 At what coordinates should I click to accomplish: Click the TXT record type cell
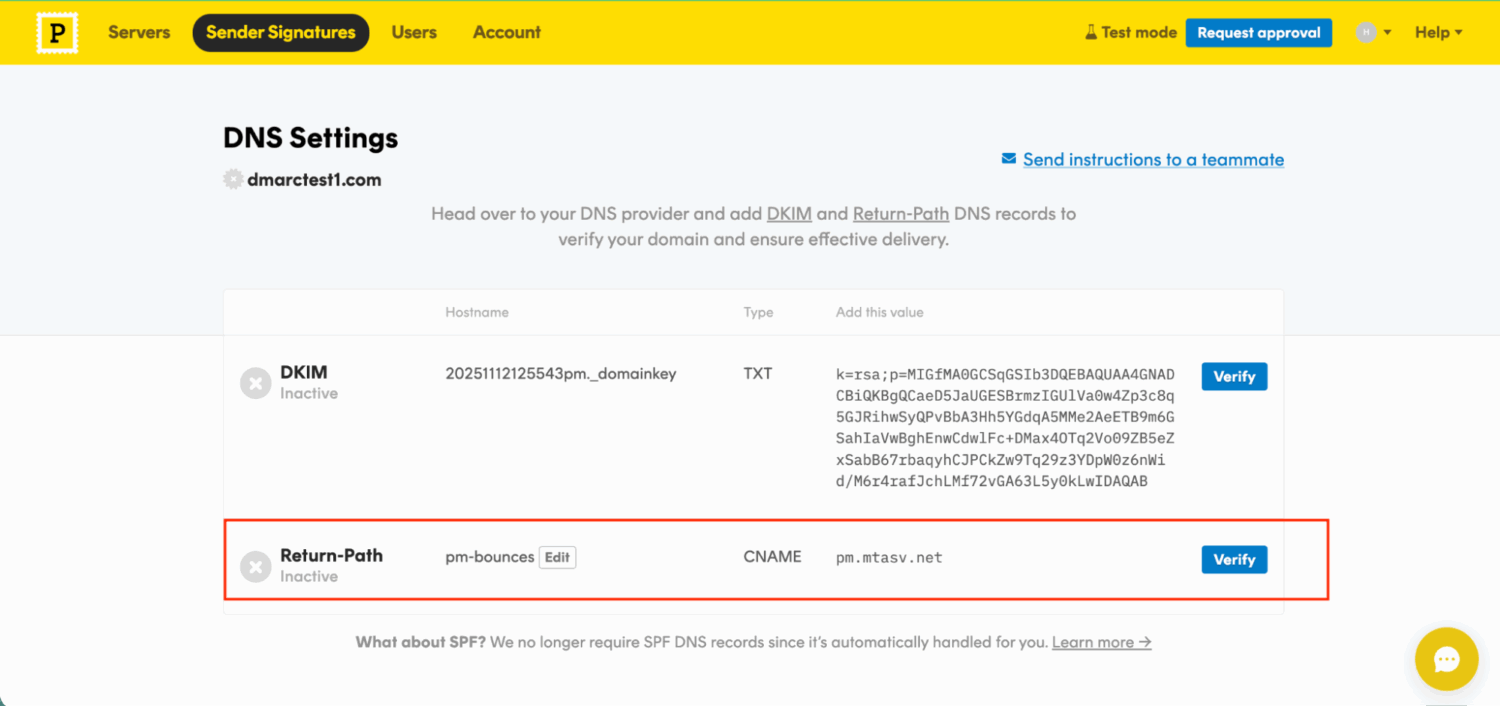coord(758,374)
